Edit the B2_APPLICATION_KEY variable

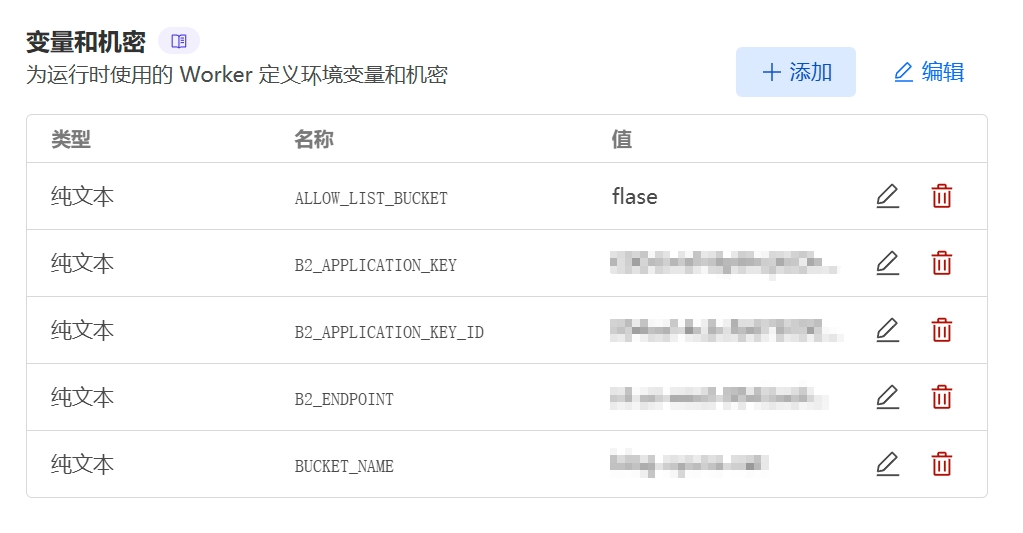pyautogui.click(x=887, y=264)
